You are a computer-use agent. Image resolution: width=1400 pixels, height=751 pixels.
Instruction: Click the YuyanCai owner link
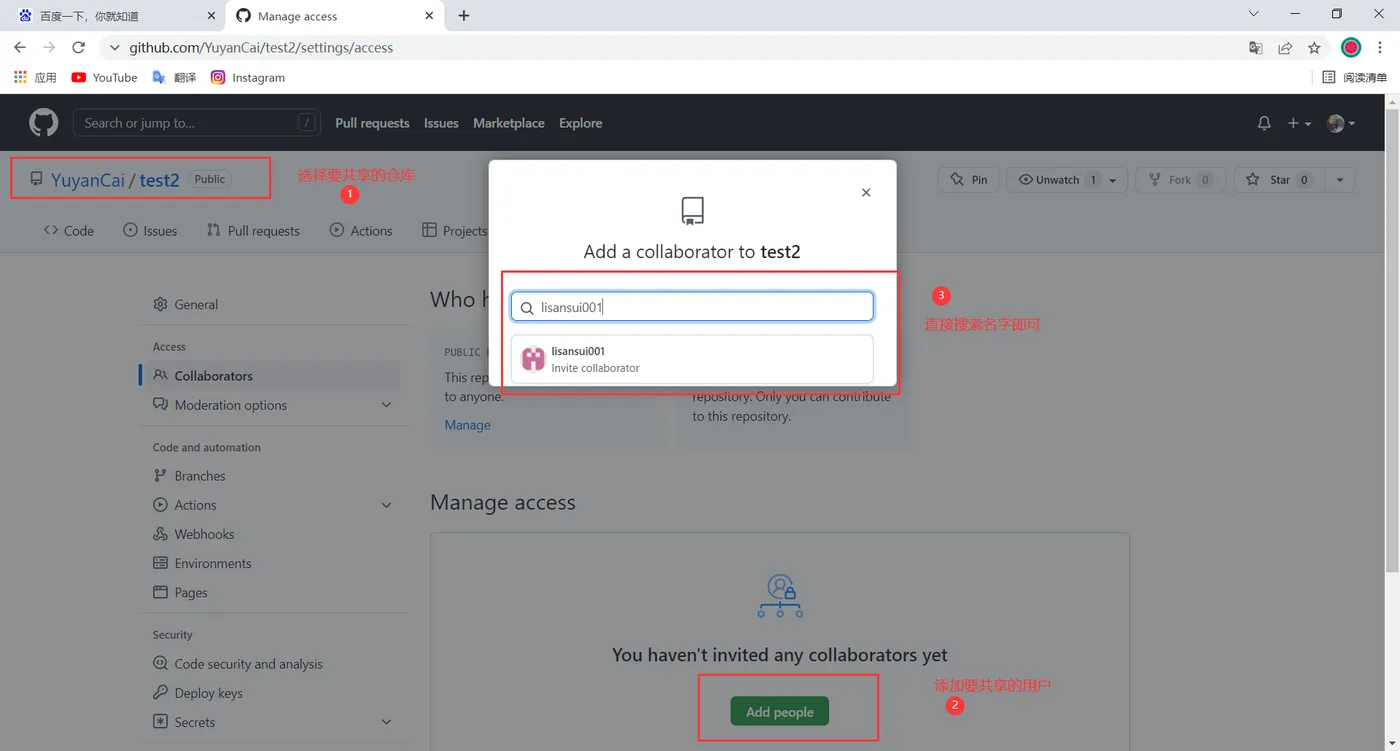88,180
